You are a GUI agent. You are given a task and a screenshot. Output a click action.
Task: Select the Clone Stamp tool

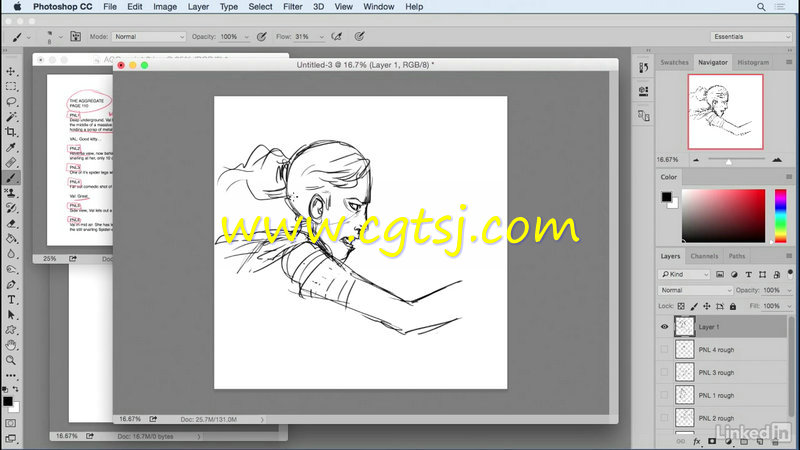pyautogui.click(x=11, y=193)
